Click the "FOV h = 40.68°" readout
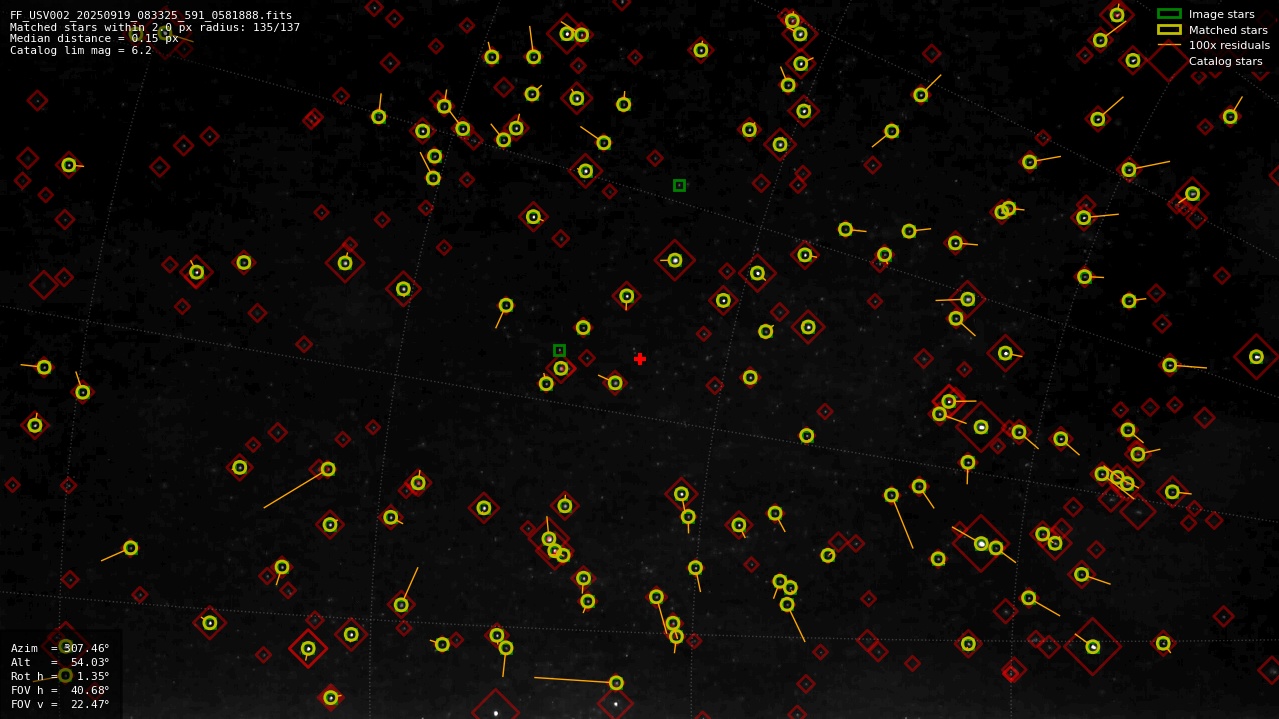Viewport: 1279px width, 719px height. [60, 690]
